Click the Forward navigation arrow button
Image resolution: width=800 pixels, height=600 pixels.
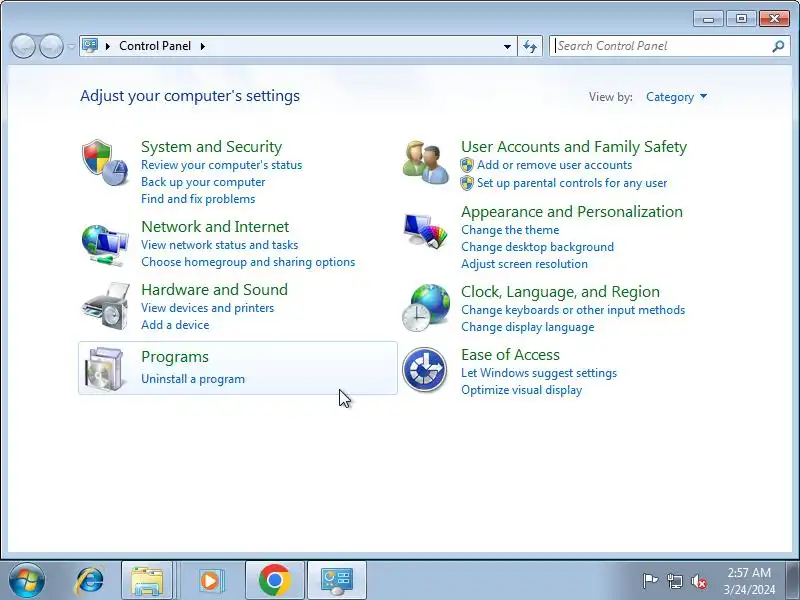tap(51, 46)
